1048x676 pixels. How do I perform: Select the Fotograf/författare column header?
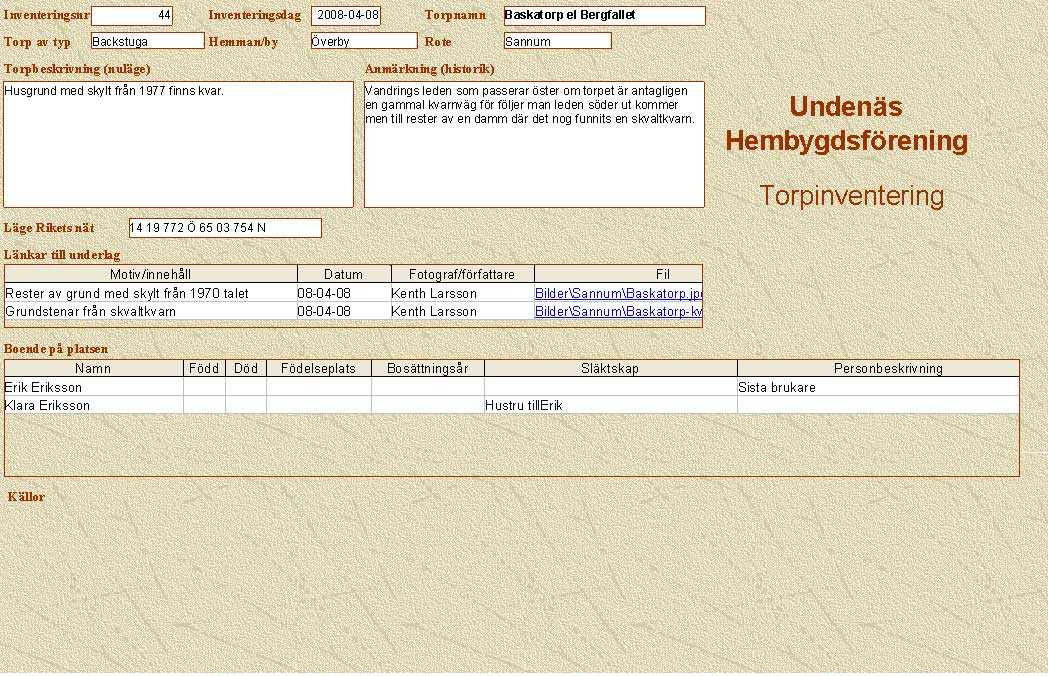click(x=462, y=274)
